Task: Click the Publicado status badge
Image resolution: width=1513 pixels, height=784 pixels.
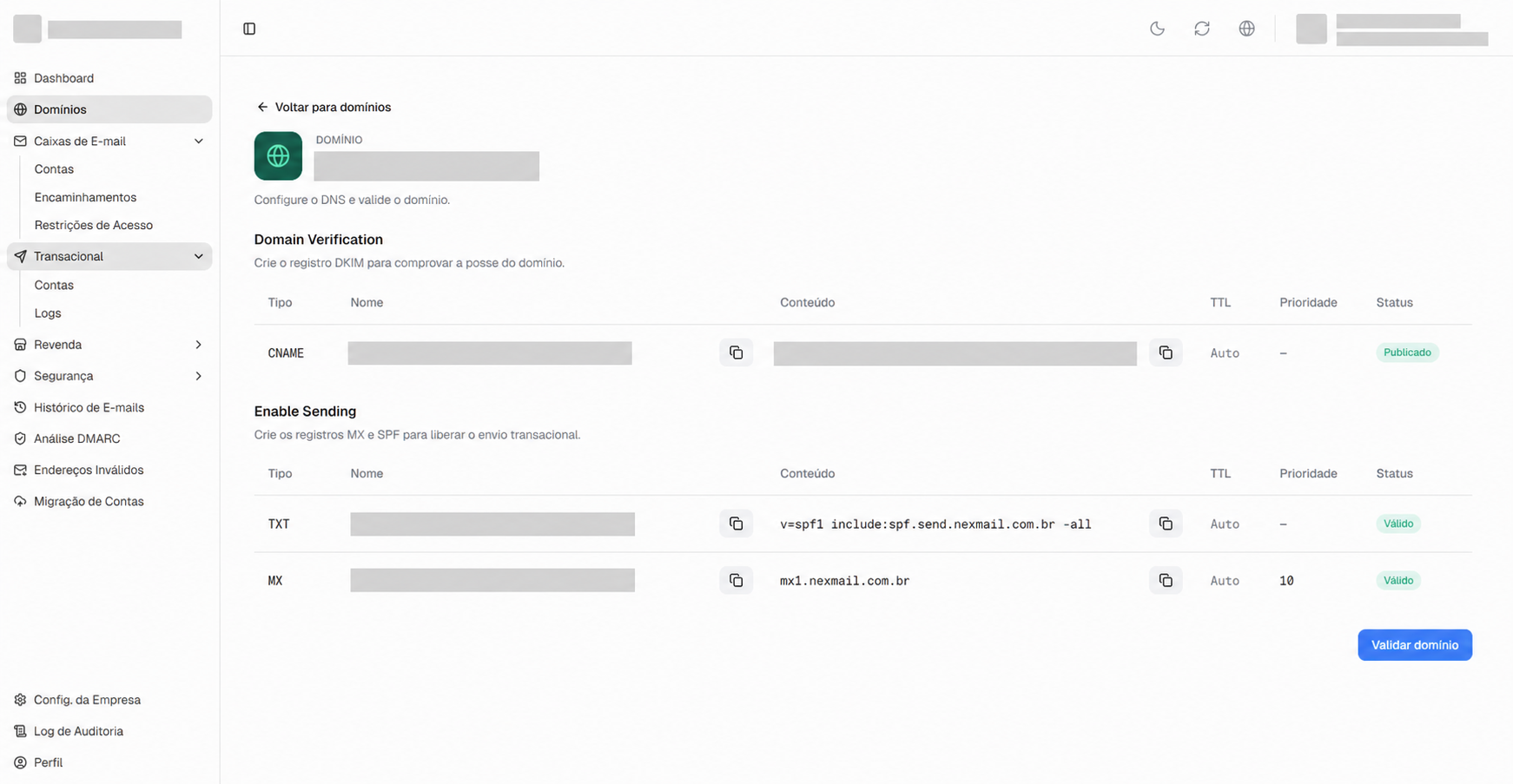Action: click(x=1407, y=352)
